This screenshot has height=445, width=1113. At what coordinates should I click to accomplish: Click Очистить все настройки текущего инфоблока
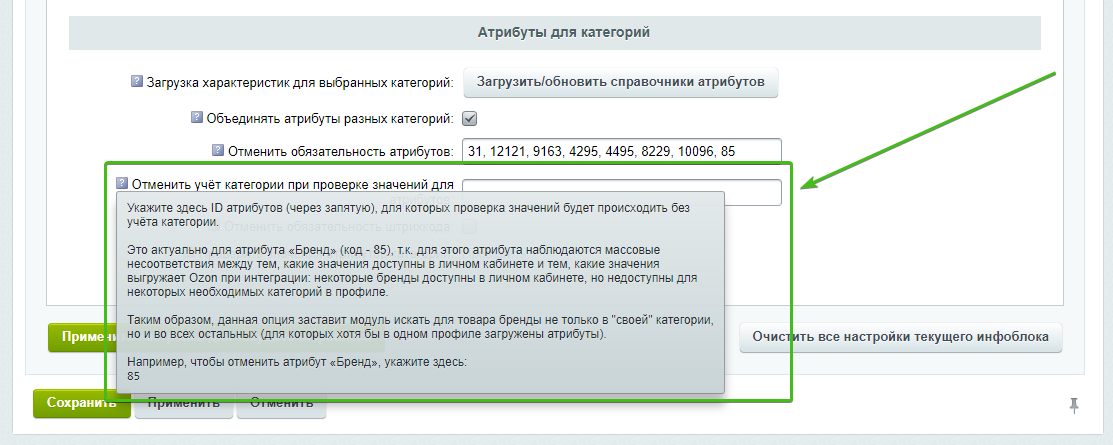(901, 337)
